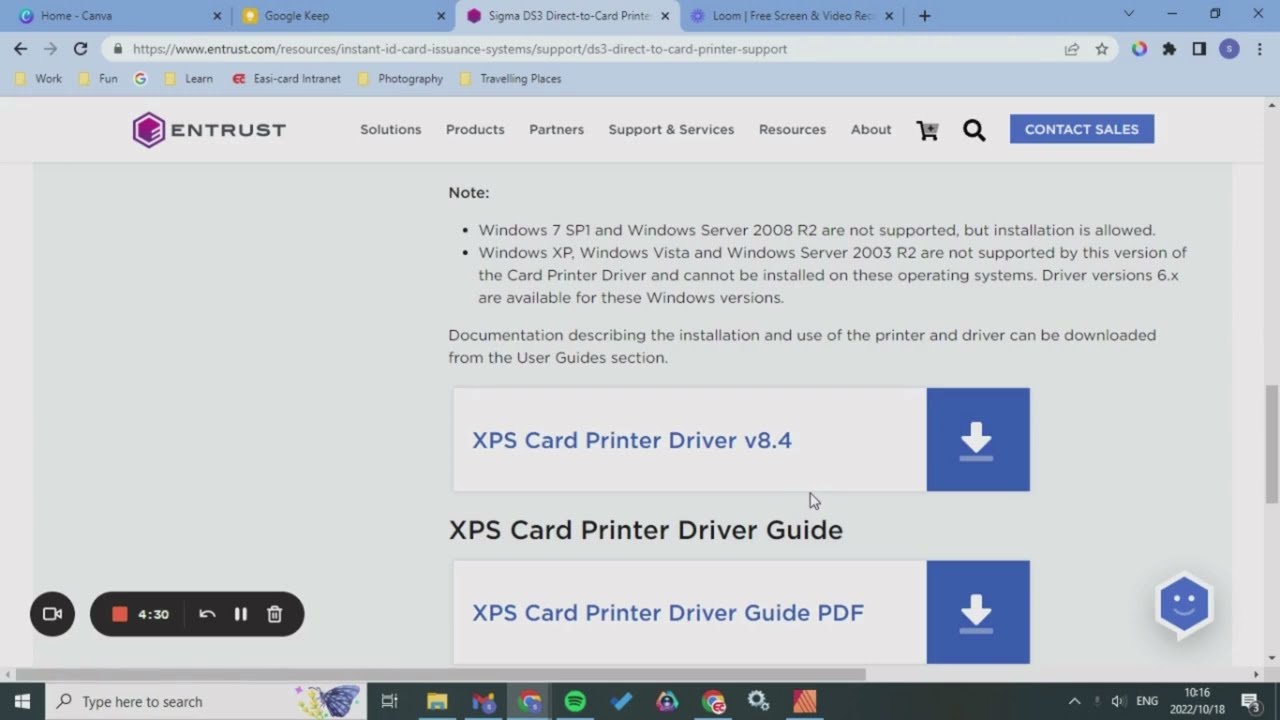Download the XPS Card Printer Driver Guide PDF
1280x720 pixels.
tap(978, 612)
